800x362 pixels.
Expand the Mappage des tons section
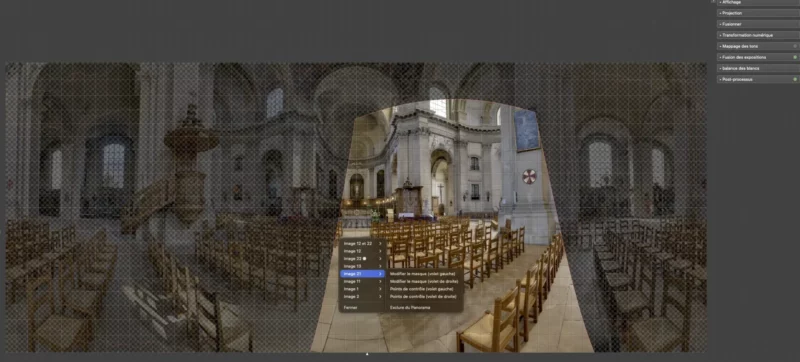click(758, 46)
